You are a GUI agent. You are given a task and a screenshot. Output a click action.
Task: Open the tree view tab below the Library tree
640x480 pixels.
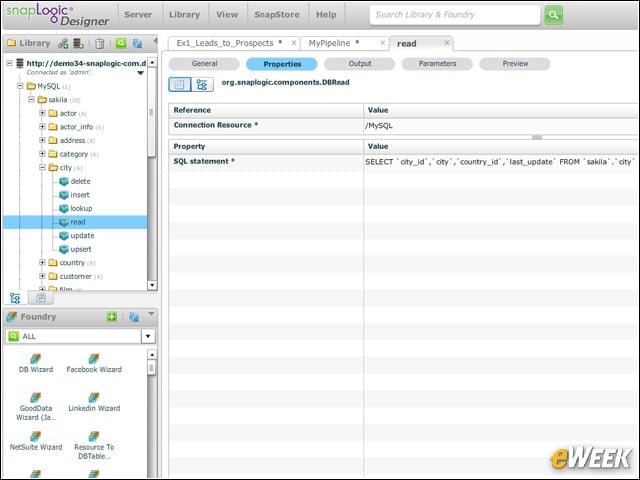[x=15, y=298]
